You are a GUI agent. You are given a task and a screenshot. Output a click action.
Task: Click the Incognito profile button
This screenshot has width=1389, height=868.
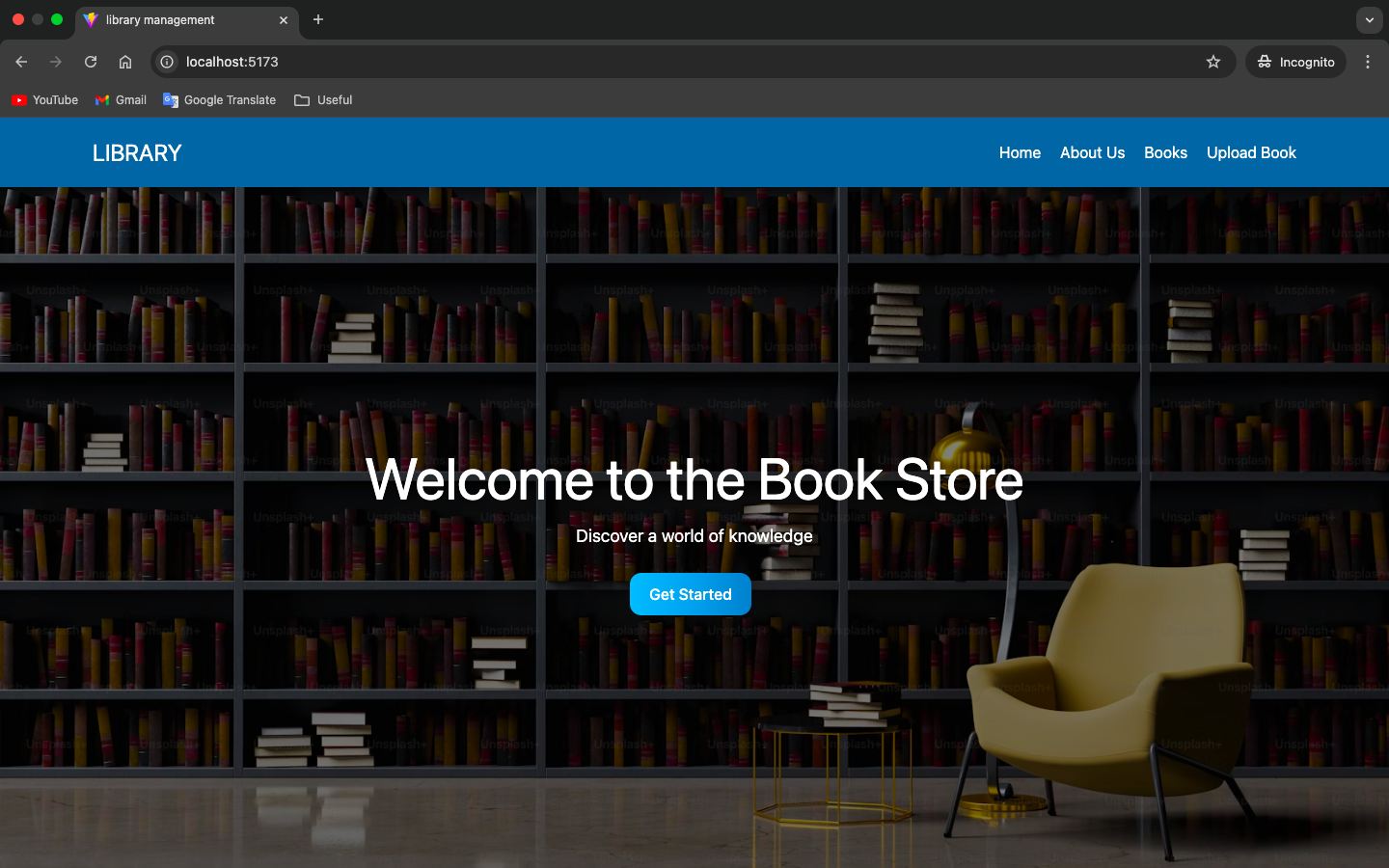tap(1295, 62)
